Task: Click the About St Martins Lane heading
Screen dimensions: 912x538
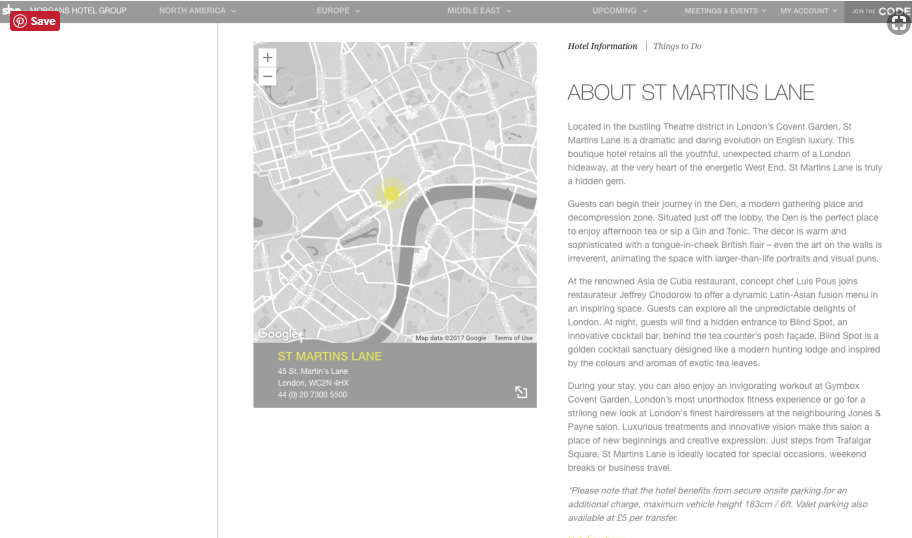Action: (x=690, y=92)
